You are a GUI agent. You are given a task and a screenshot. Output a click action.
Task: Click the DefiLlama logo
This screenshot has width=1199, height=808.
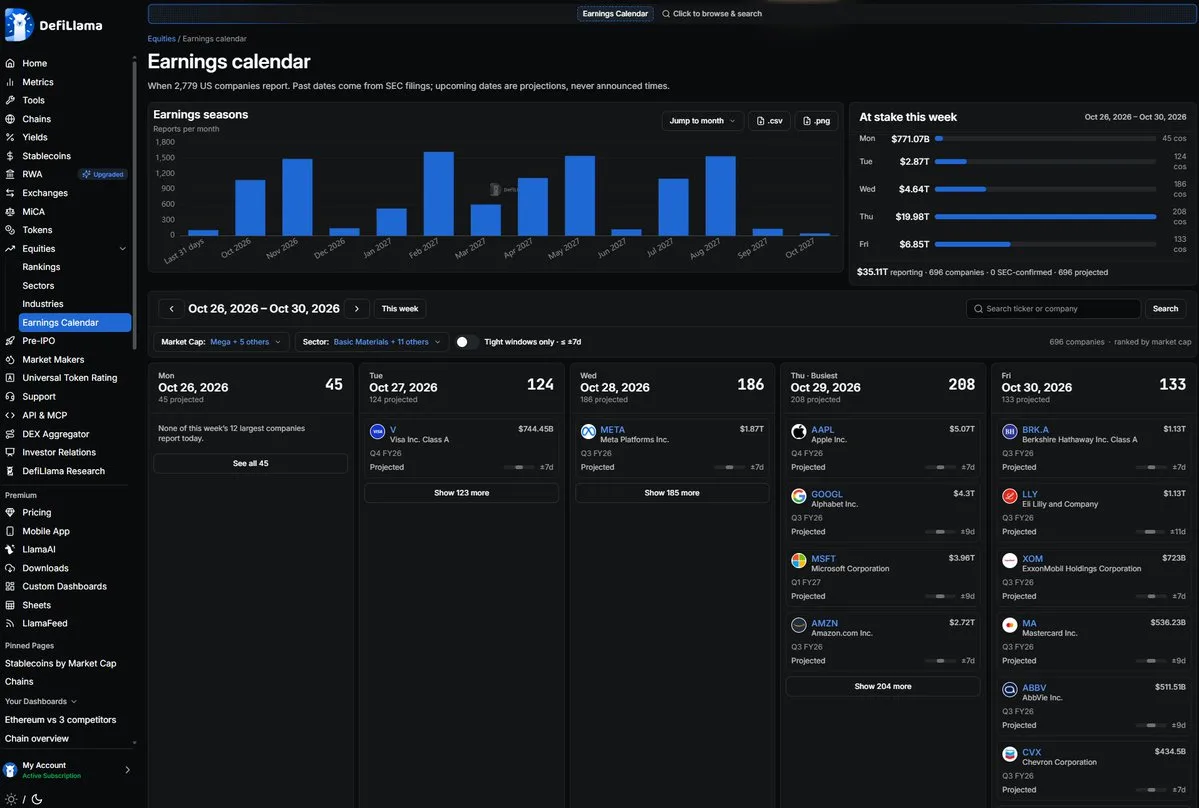click(x=54, y=24)
